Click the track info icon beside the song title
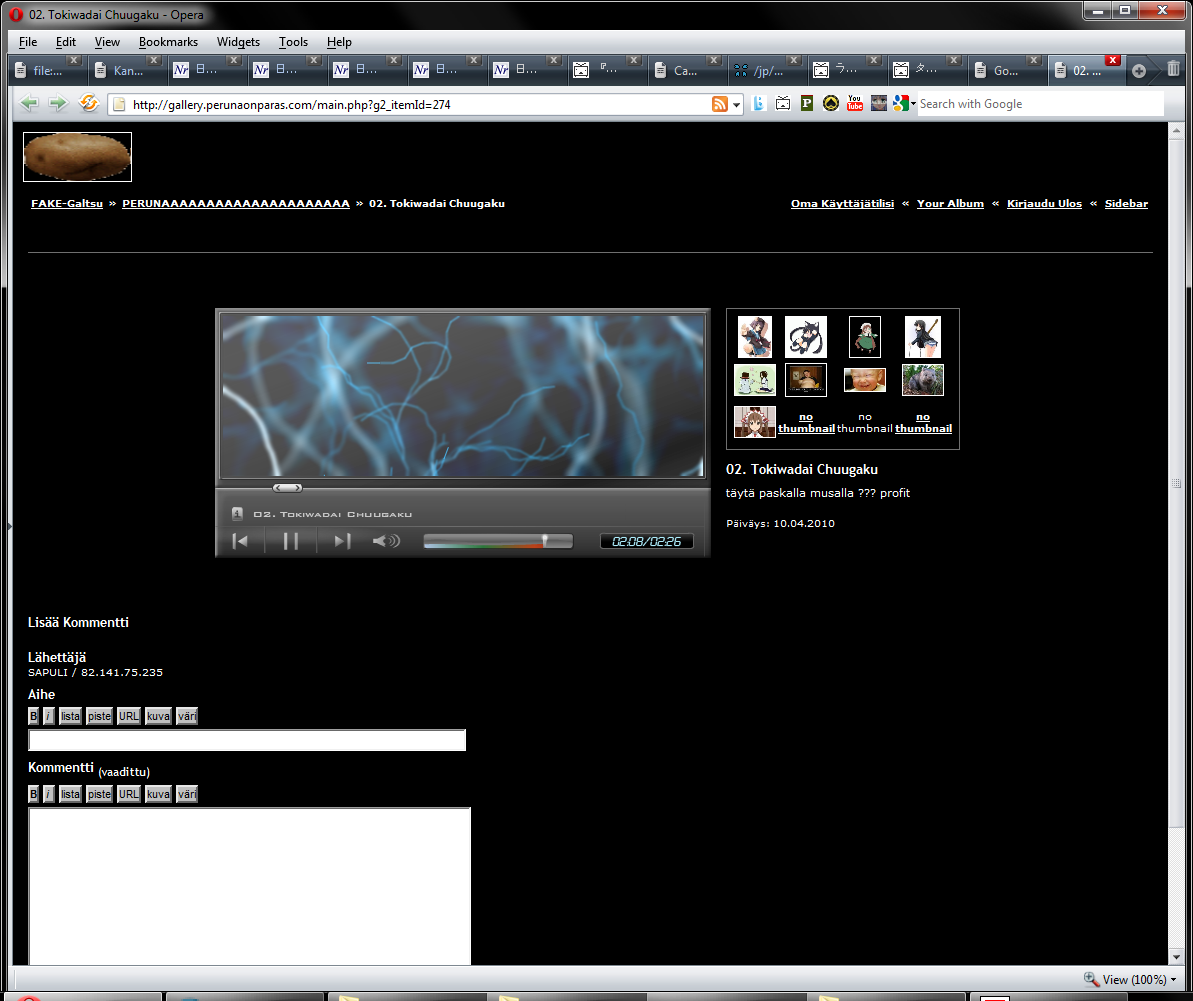1193x1001 pixels. (x=237, y=514)
